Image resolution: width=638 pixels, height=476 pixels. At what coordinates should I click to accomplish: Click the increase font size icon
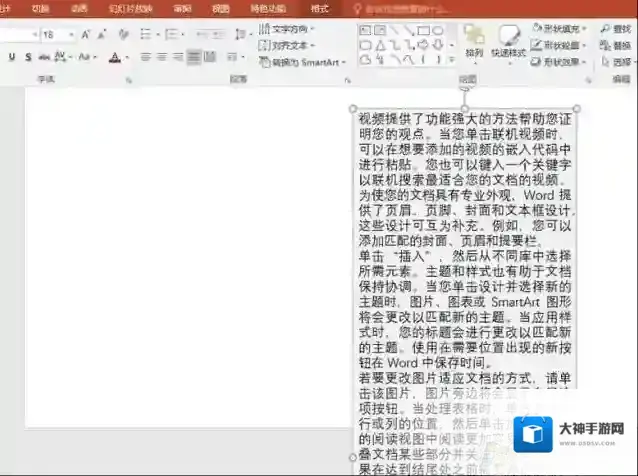coord(86,34)
